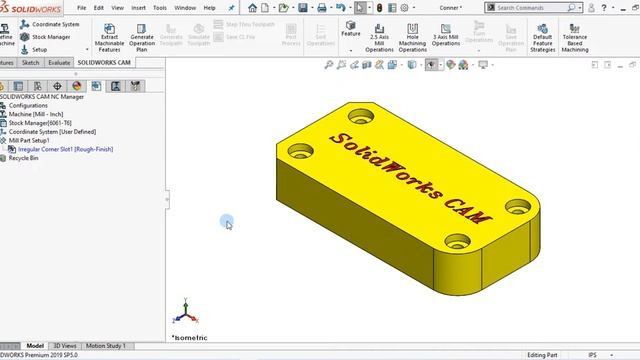Open the Options gear icon
Image resolution: width=640 pixels, height=360 pixels.
tap(404, 8)
